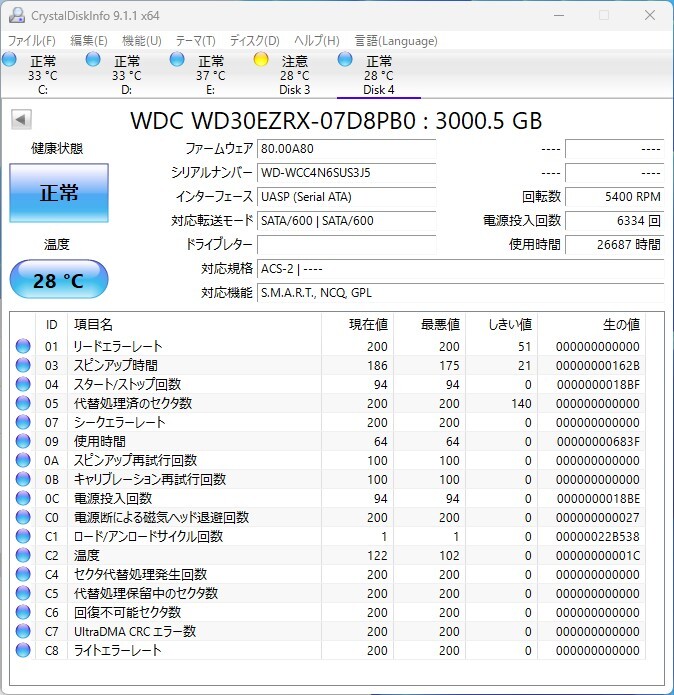Open the ヘルプ(H) menu

[x=316, y=41]
